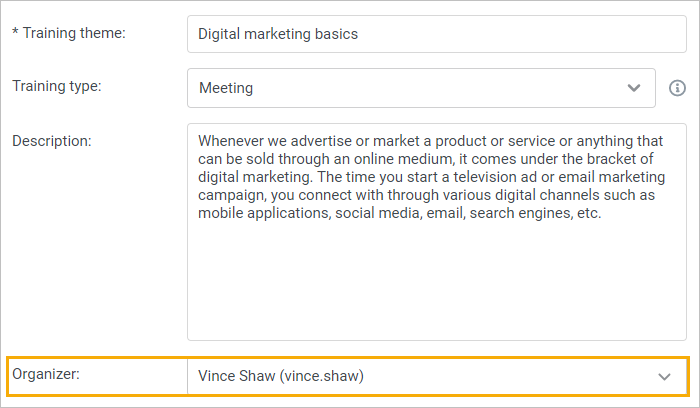Click the "Digital marketing basics" text
The width and height of the screenshot is (700, 408).
click(x=278, y=34)
